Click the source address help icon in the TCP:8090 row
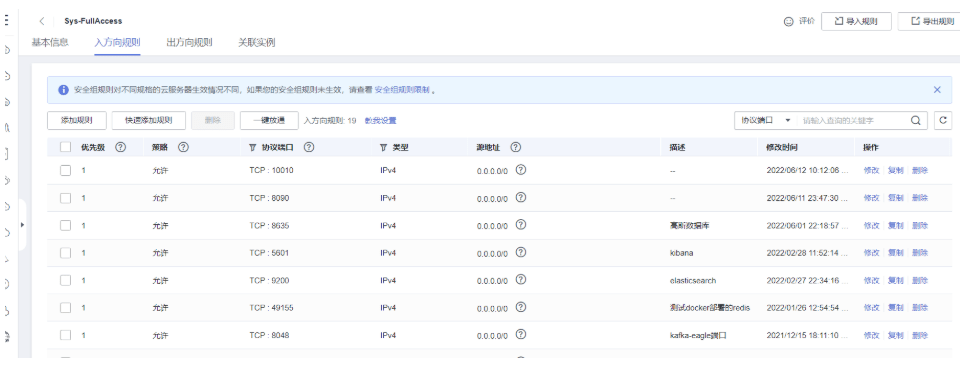The height and width of the screenshot is (367, 975). pyautogui.click(x=521, y=197)
